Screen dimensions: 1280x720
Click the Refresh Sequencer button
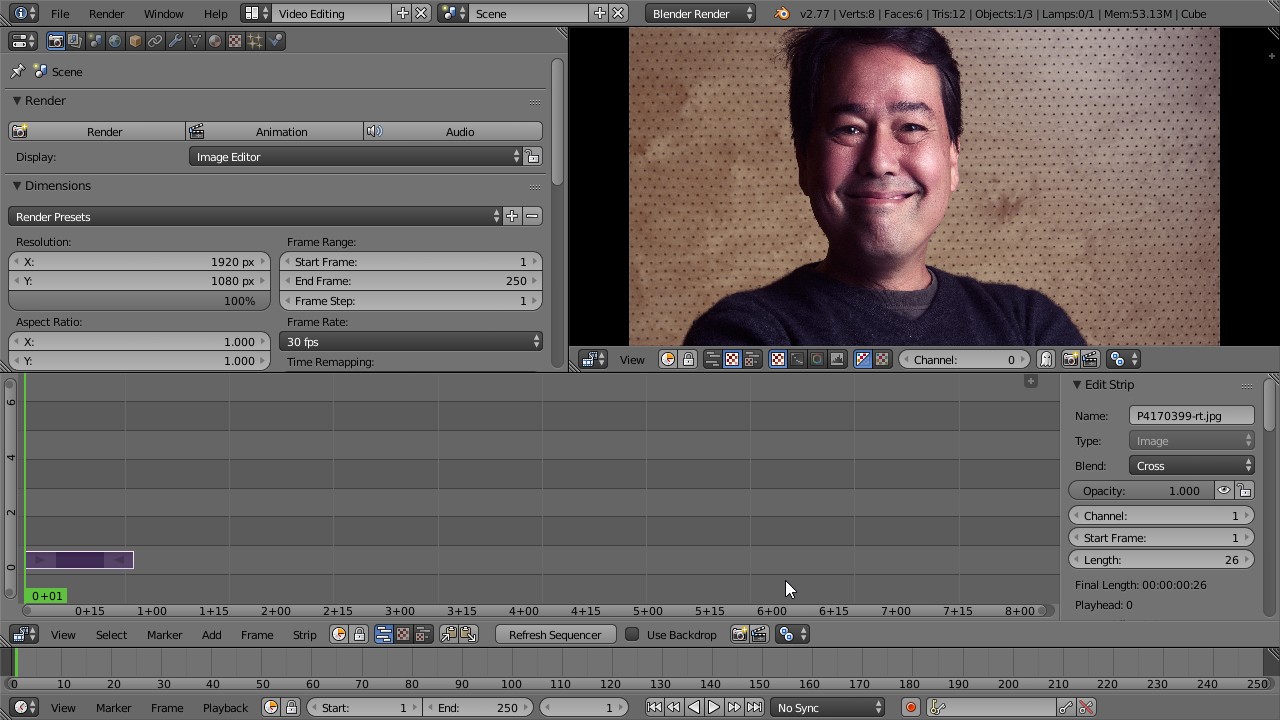[x=555, y=634]
